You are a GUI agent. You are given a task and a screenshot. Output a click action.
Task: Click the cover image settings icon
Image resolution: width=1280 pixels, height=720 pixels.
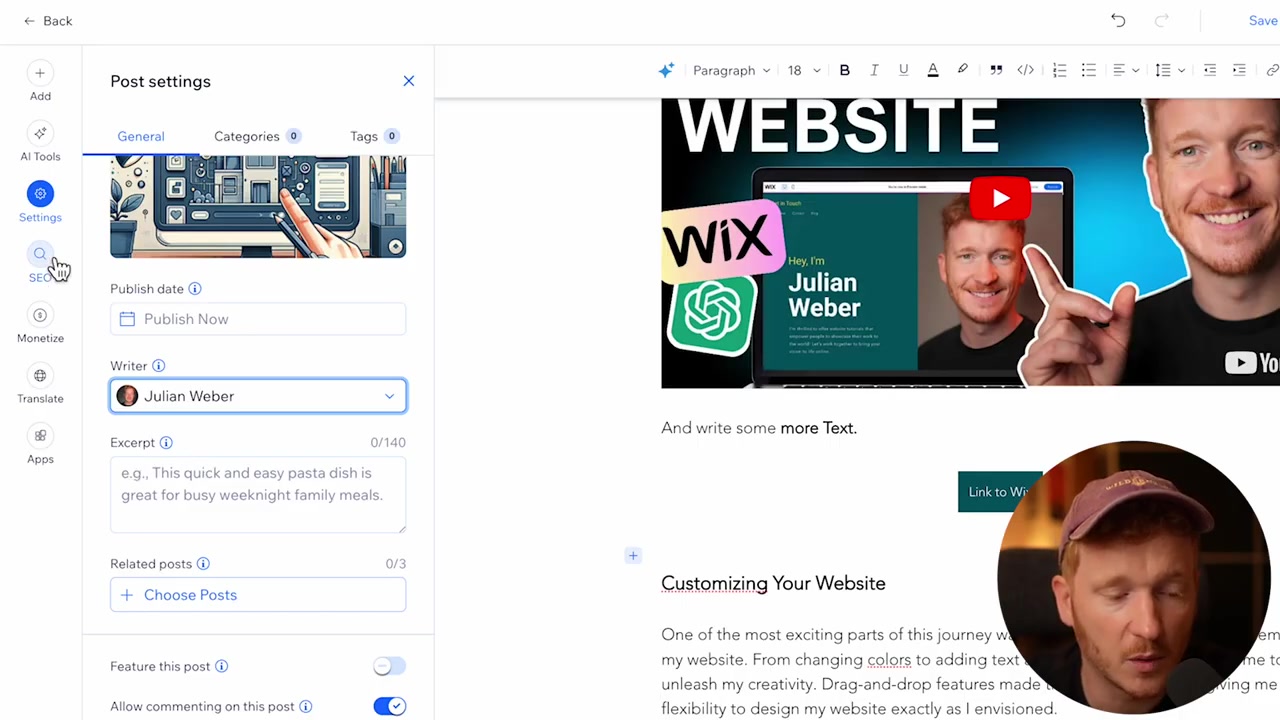click(x=395, y=246)
